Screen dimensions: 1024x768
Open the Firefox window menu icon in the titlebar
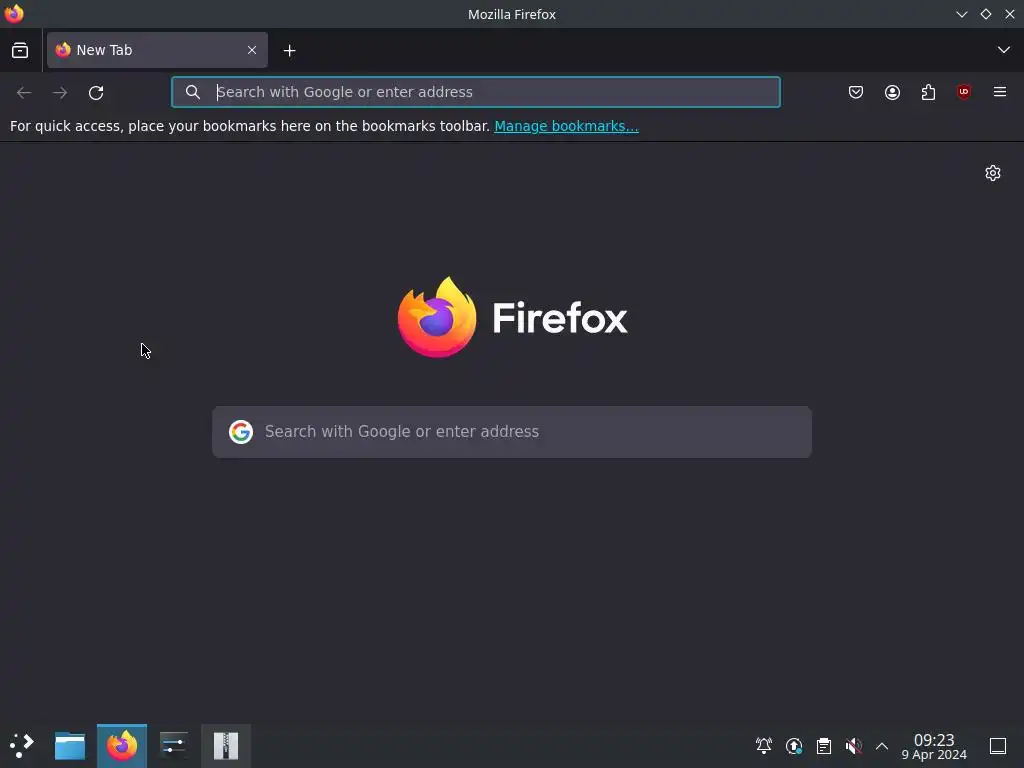14,14
